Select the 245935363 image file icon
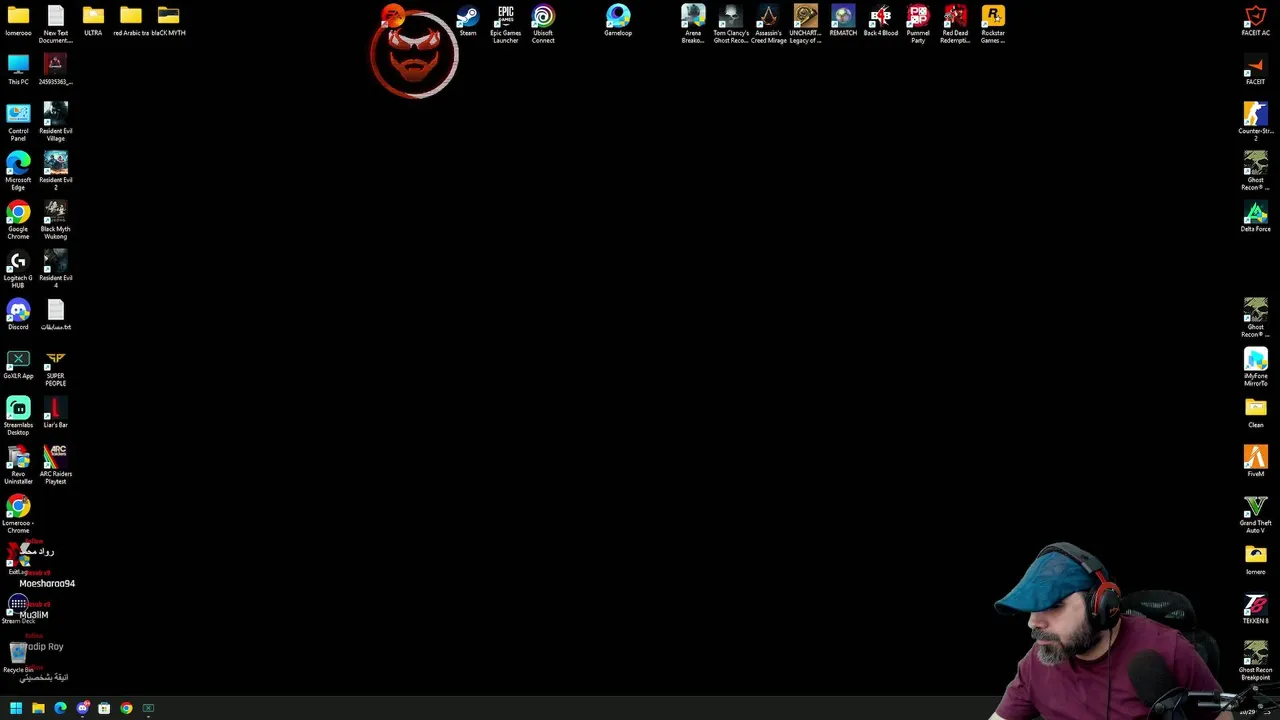1280x720 pixels. click(55, 70)
